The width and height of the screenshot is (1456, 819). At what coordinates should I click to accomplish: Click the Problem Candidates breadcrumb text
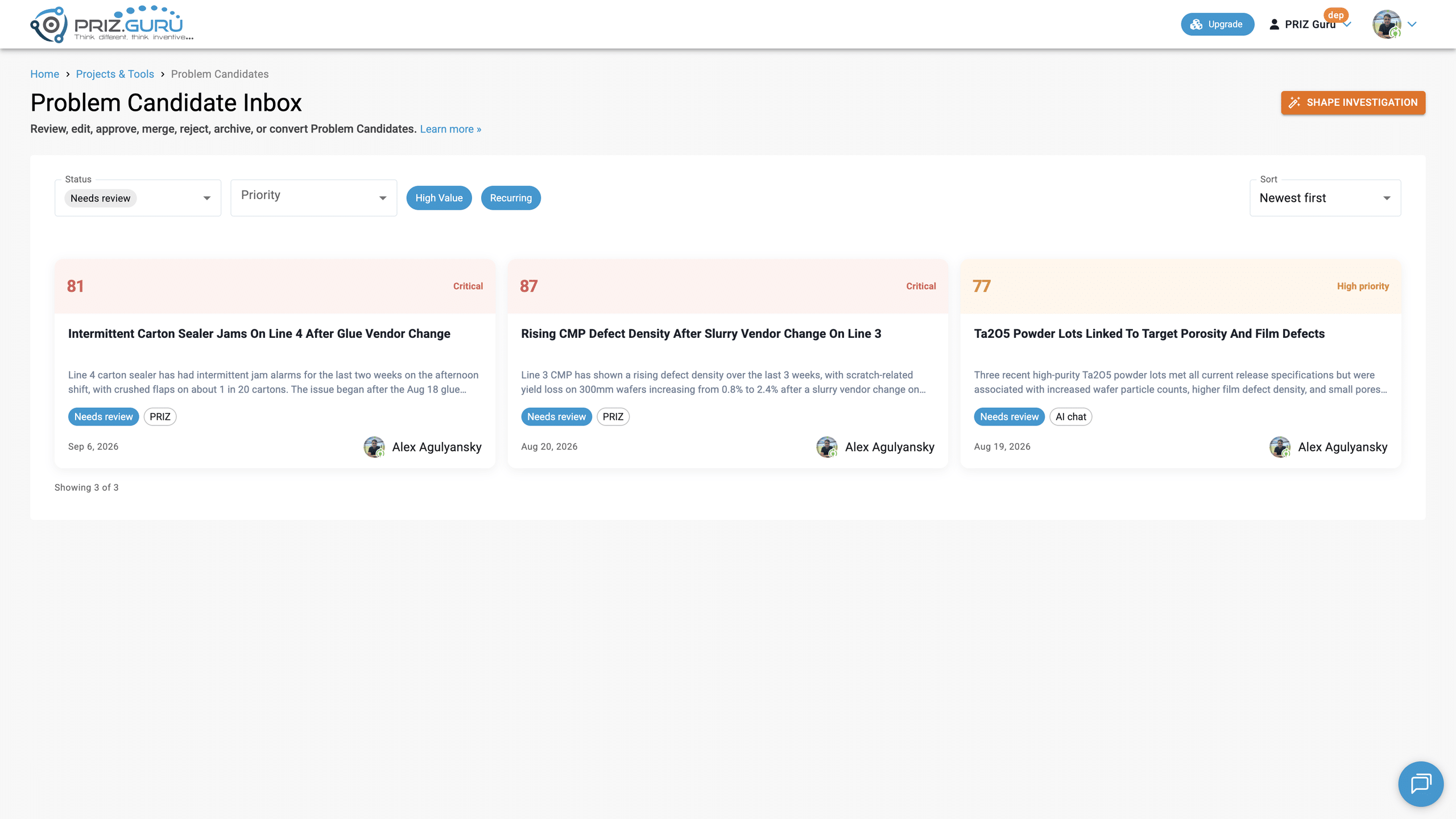pyautogui.click(x=220, y=74)
